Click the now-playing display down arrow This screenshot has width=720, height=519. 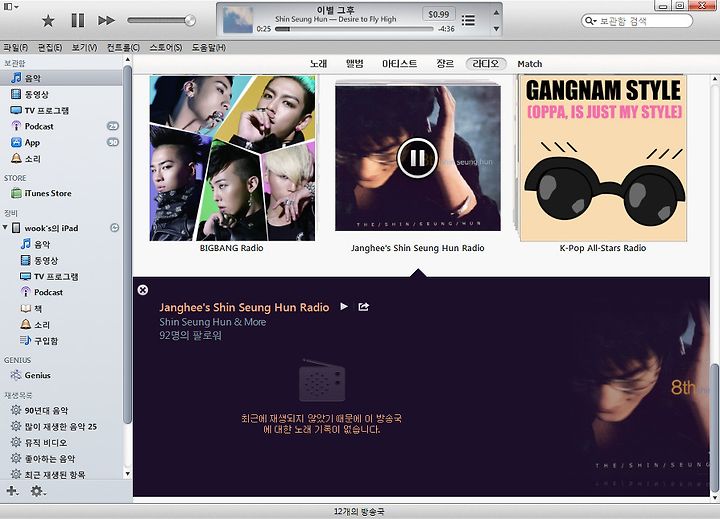(496, 28)
